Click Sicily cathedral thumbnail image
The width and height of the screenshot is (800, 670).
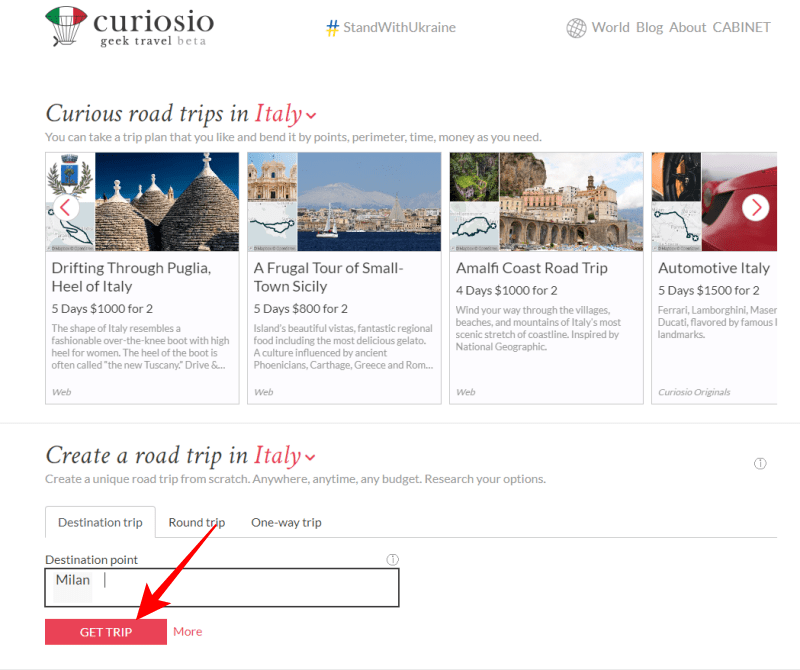[272, 177]
